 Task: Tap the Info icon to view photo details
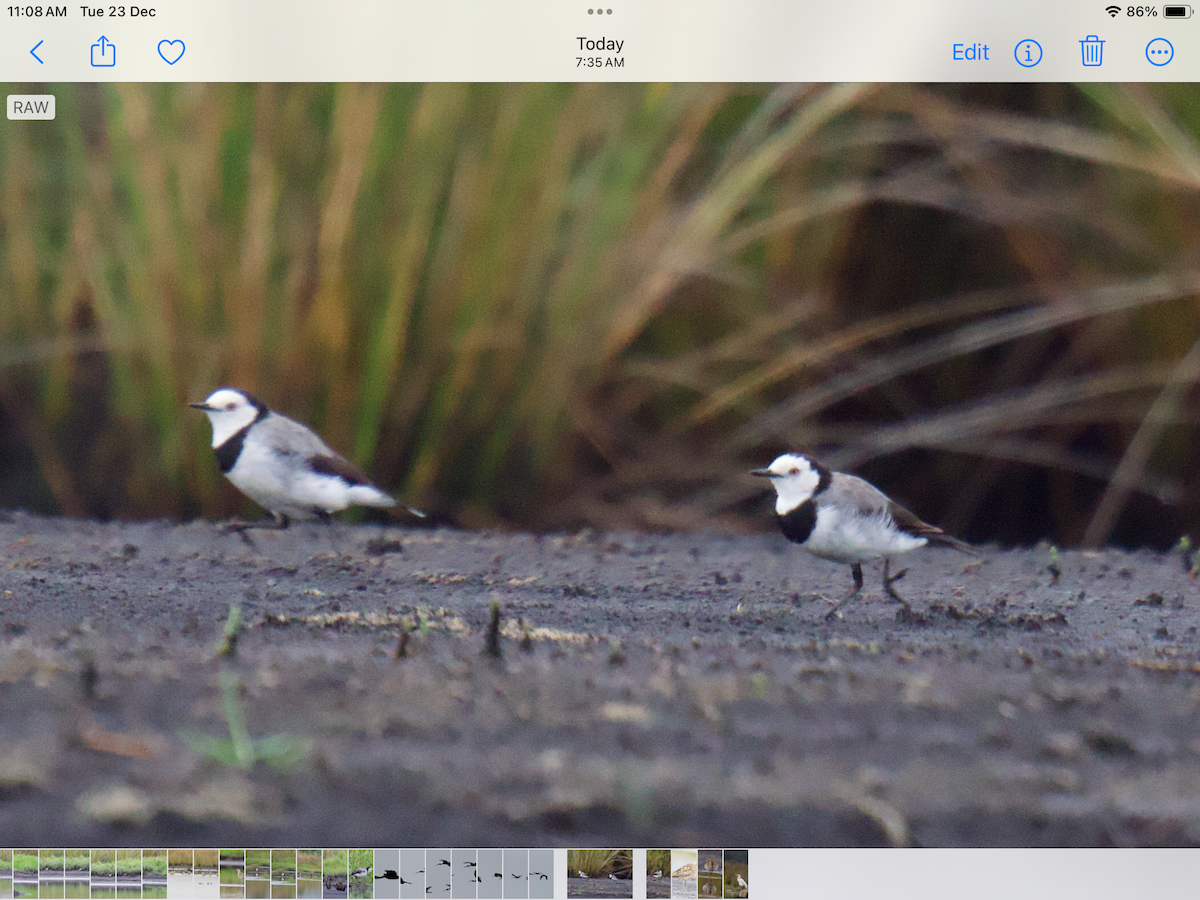click(1028, 52)
